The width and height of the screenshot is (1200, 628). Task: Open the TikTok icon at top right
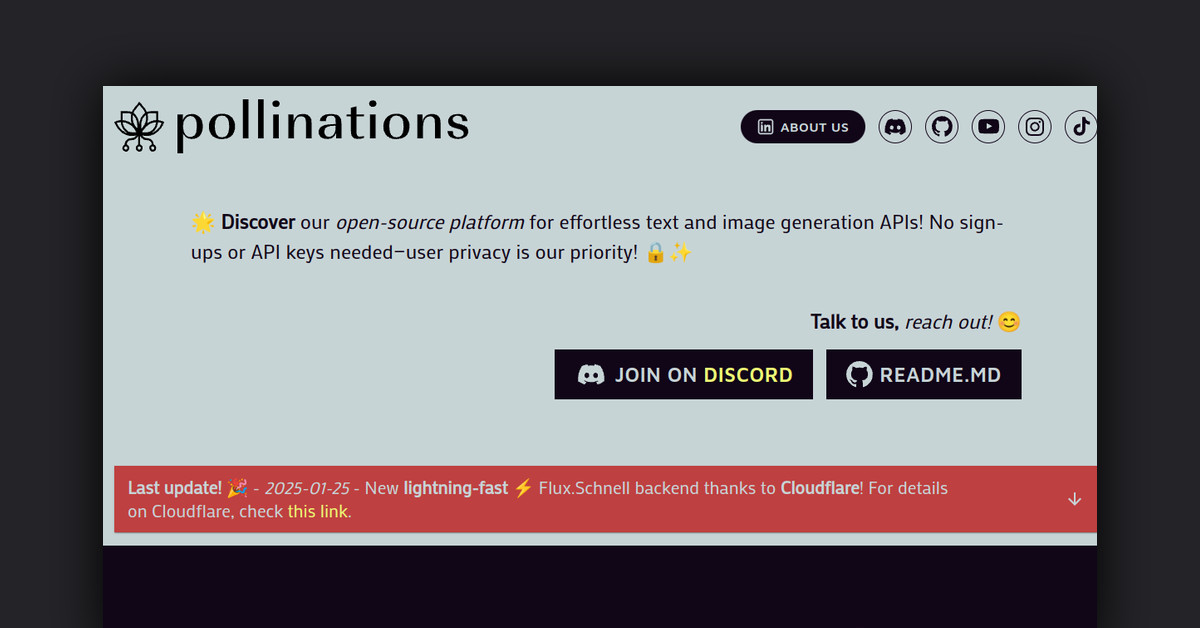pyautogui.click(x=1080, y=127)
